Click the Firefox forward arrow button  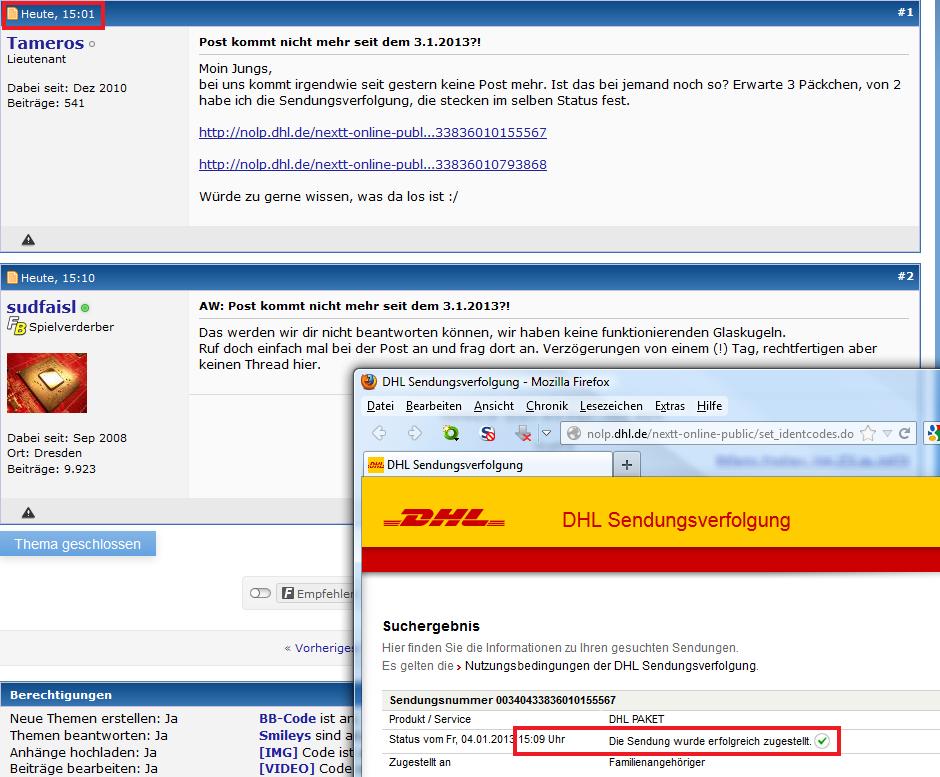coord(414,433)
